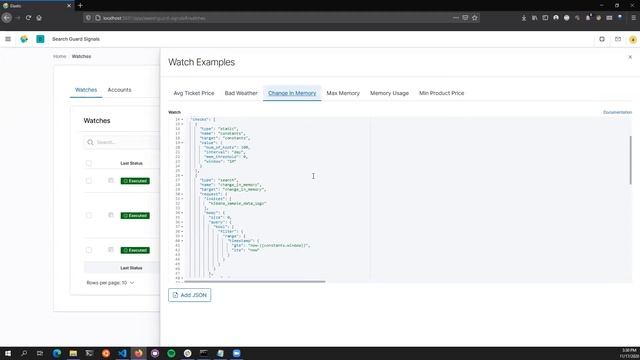Collapse the code fold at line 26

(x=182, y=176)
